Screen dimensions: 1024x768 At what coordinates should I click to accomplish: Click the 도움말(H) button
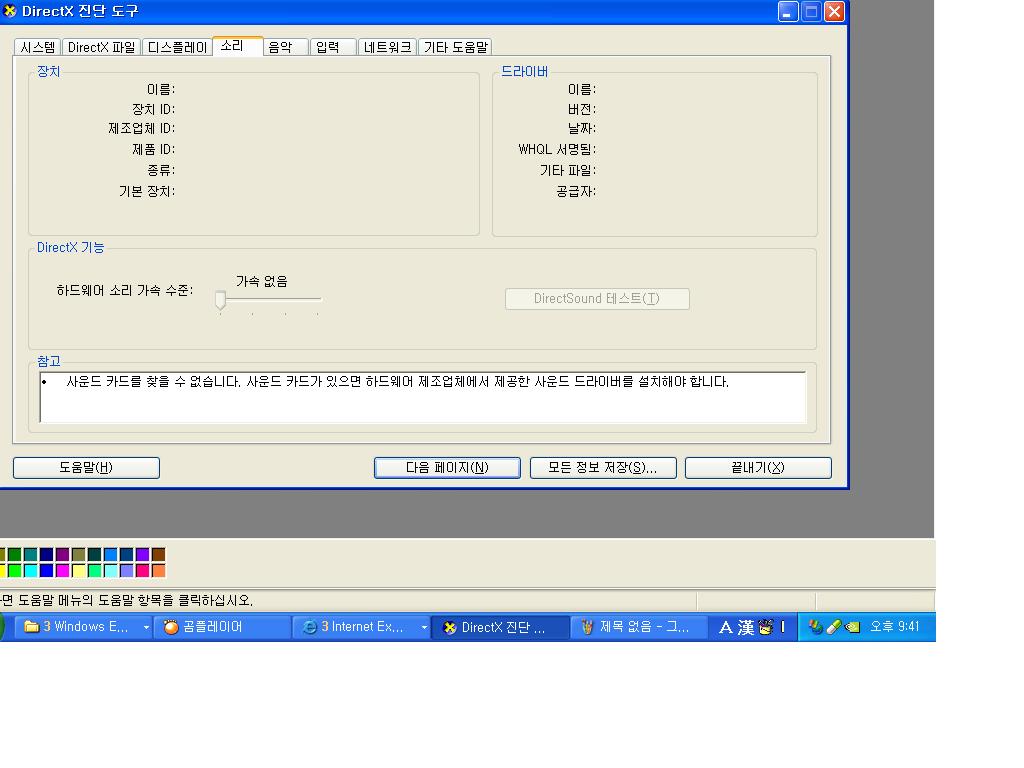pyautogui.click(x=86, y=468)
